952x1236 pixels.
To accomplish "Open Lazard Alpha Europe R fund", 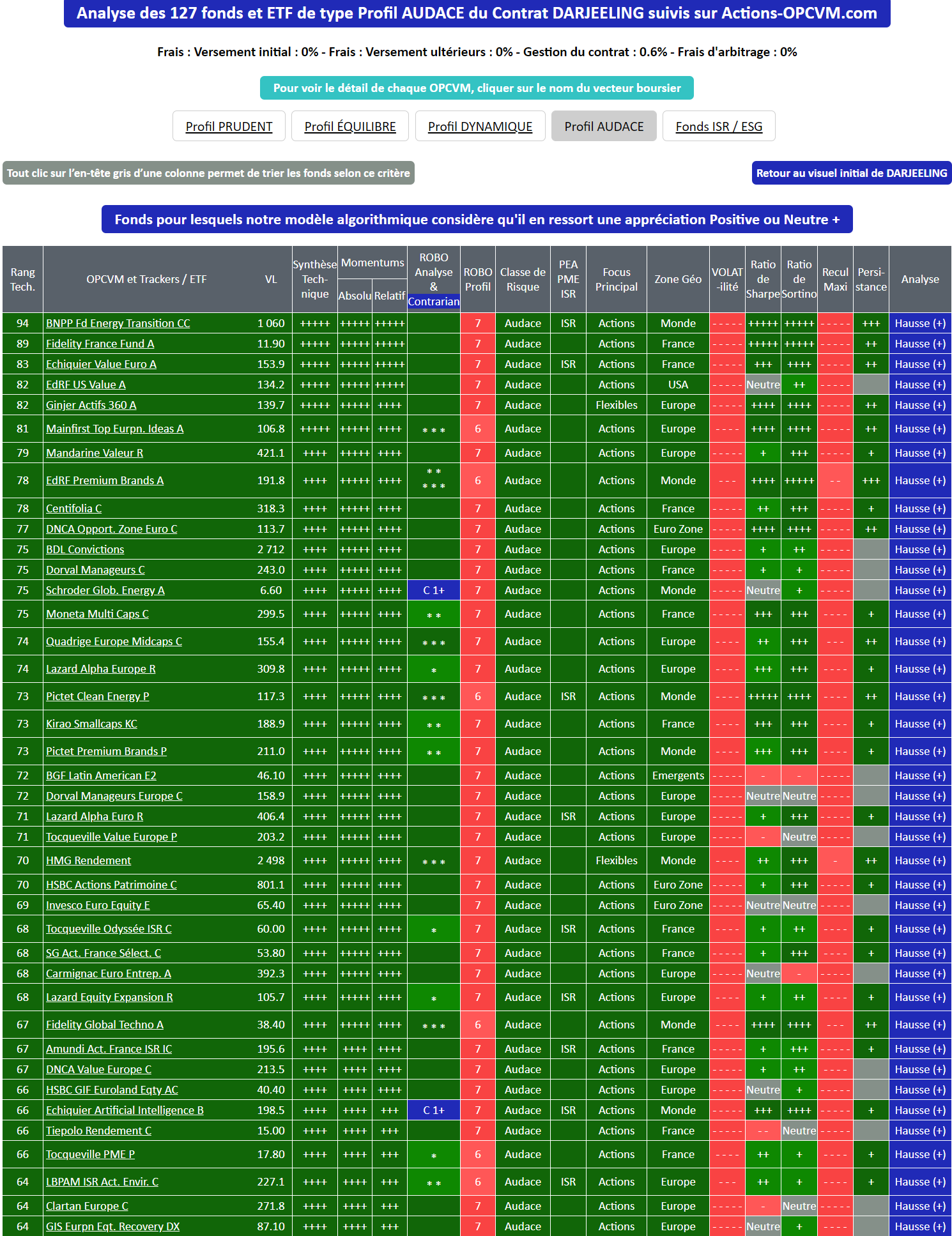I will point(101,669).
